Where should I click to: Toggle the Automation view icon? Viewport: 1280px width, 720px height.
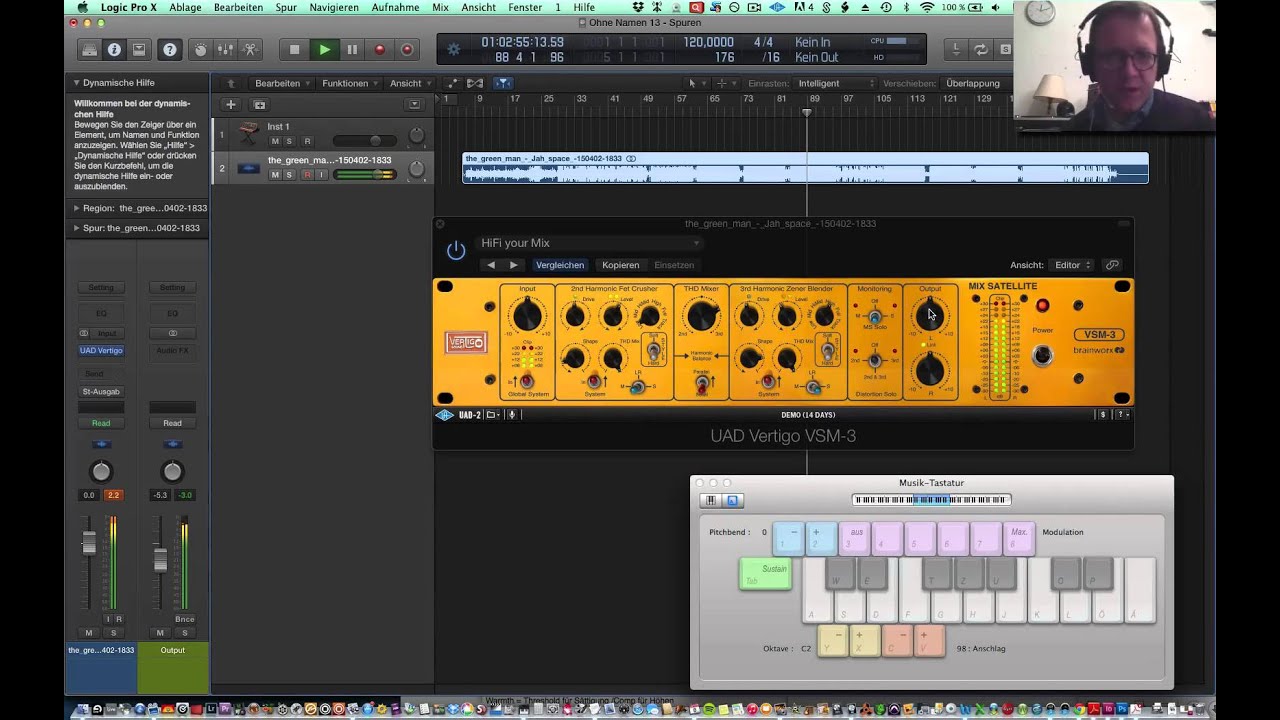(x=452, y=83)
